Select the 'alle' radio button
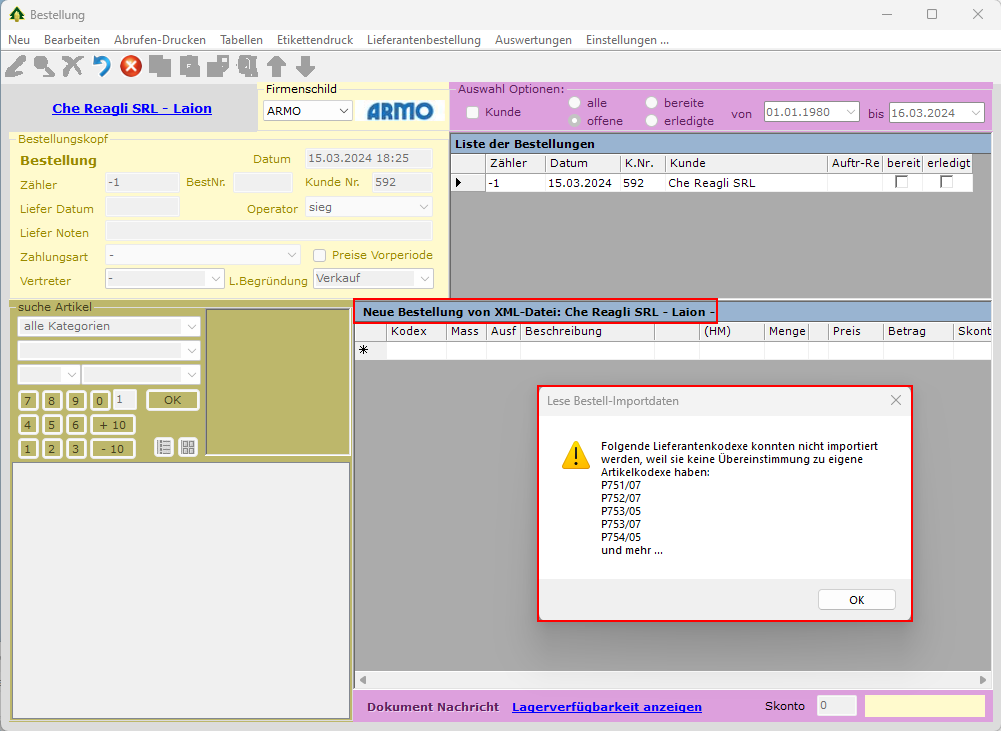1001x731 pixels. [x=575, y=103]
